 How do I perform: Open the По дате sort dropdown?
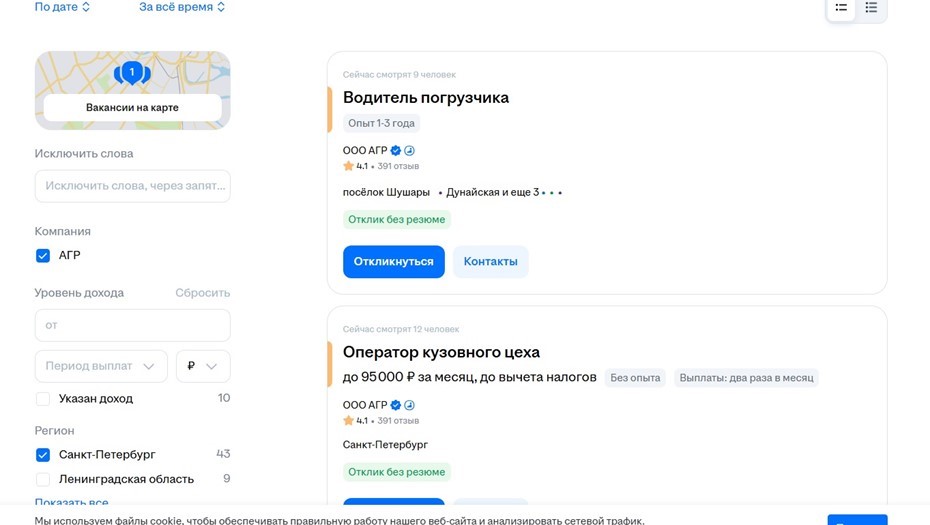click(62, 7)
